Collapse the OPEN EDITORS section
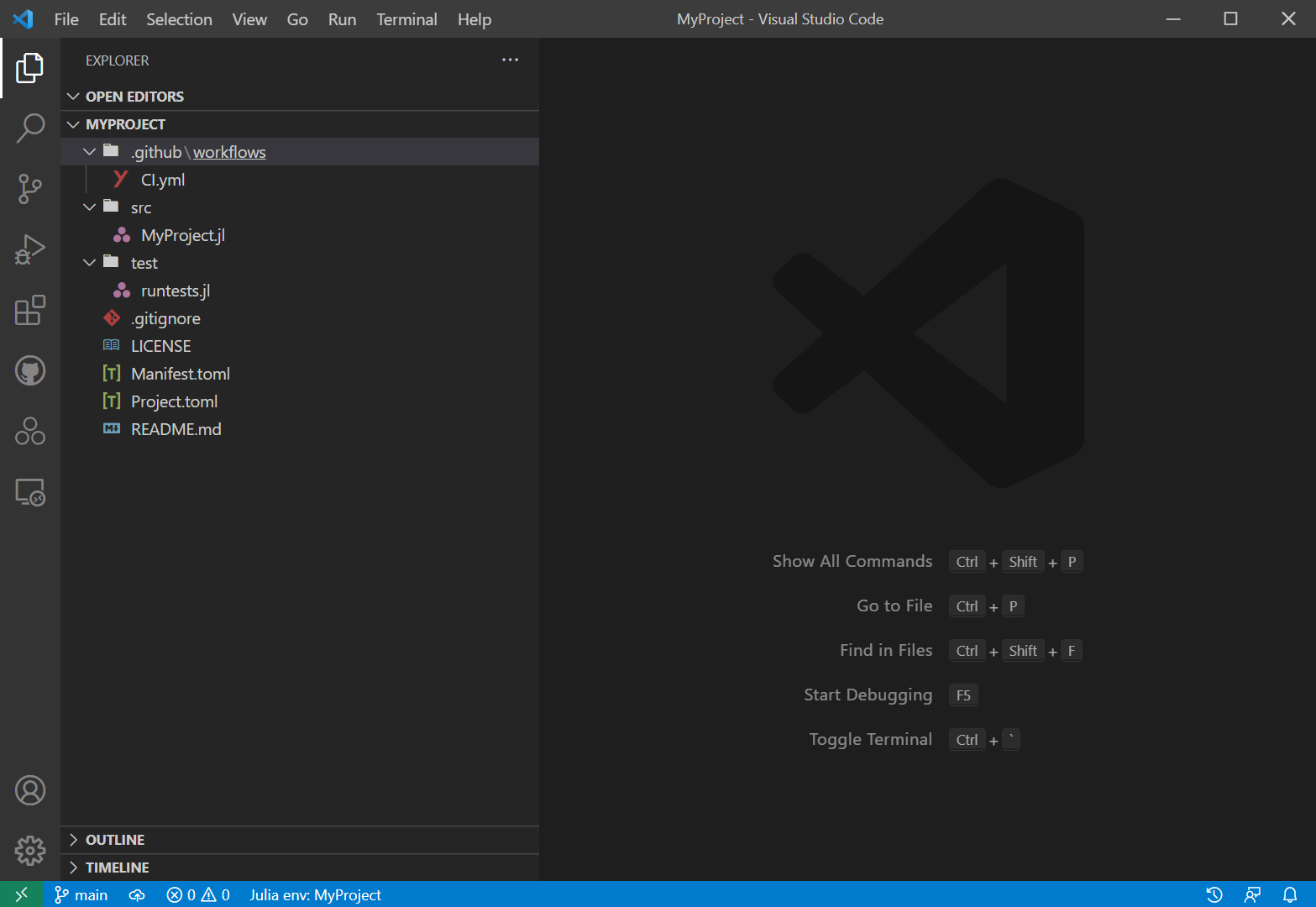1316x907 pixels. click(134, 97)
